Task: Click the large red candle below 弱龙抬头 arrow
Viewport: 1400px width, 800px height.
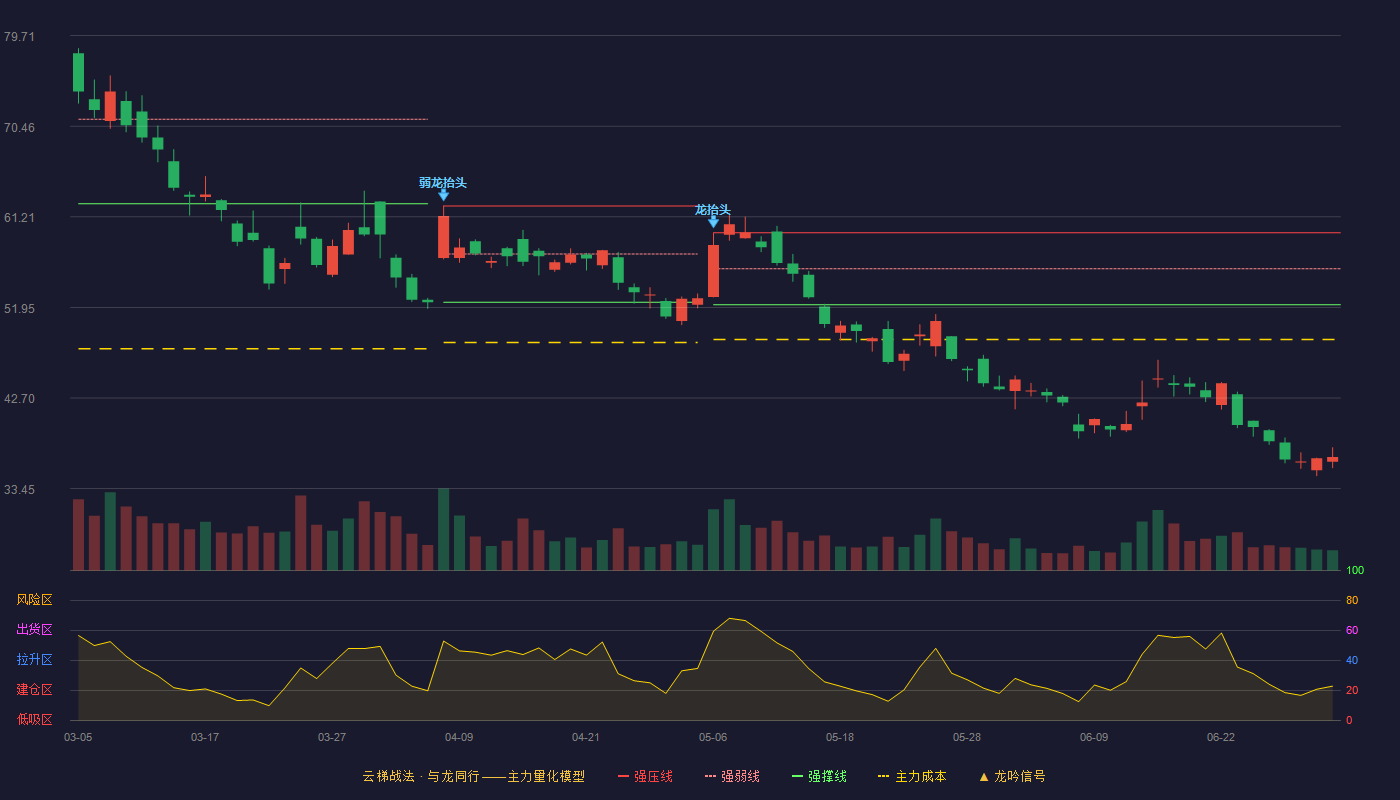Action: click(443, 237)
